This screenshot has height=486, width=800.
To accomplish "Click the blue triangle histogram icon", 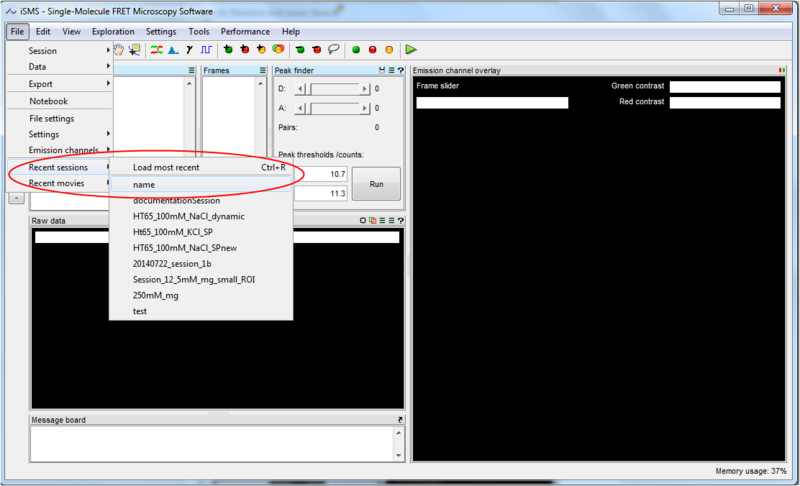I will point(174,49).
